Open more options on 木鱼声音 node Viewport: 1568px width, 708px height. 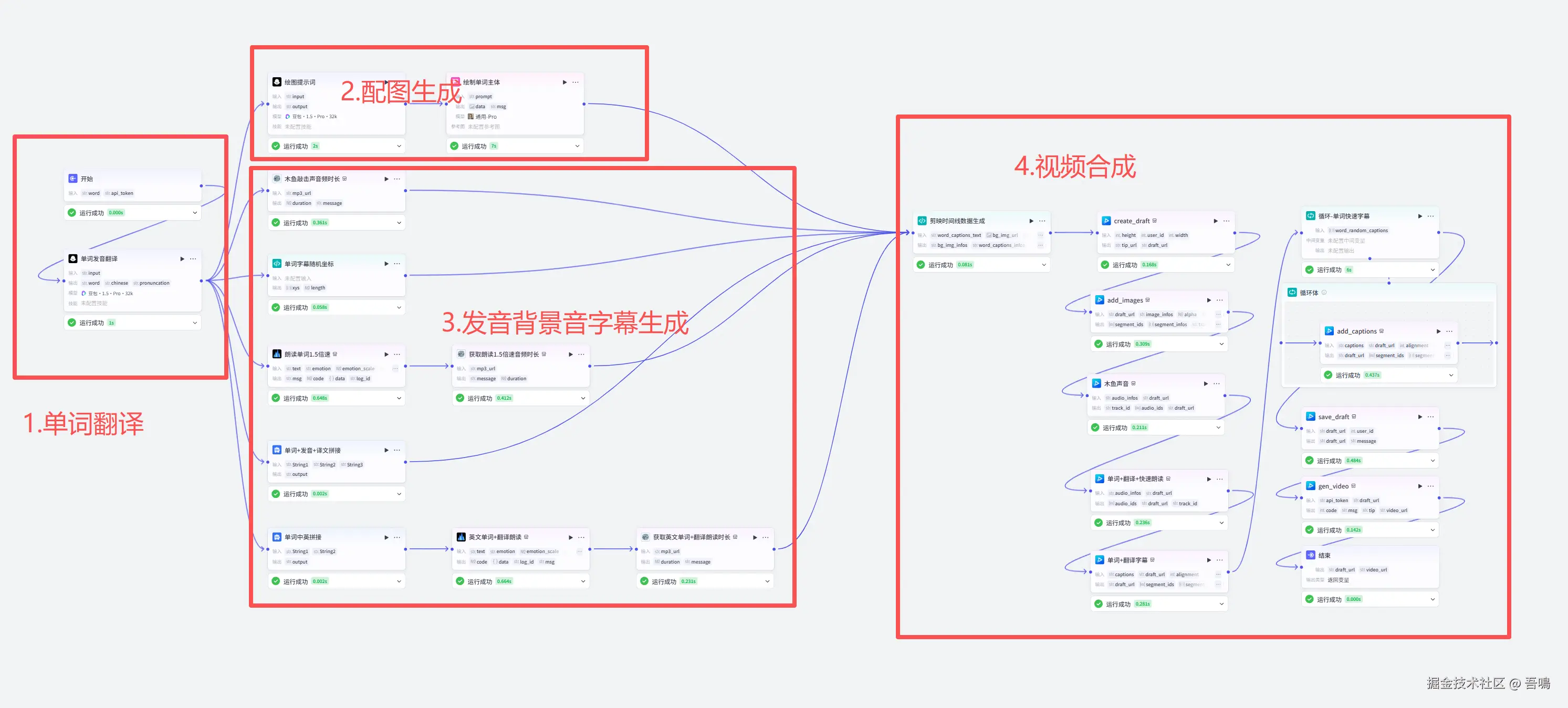pos(1216,383)
